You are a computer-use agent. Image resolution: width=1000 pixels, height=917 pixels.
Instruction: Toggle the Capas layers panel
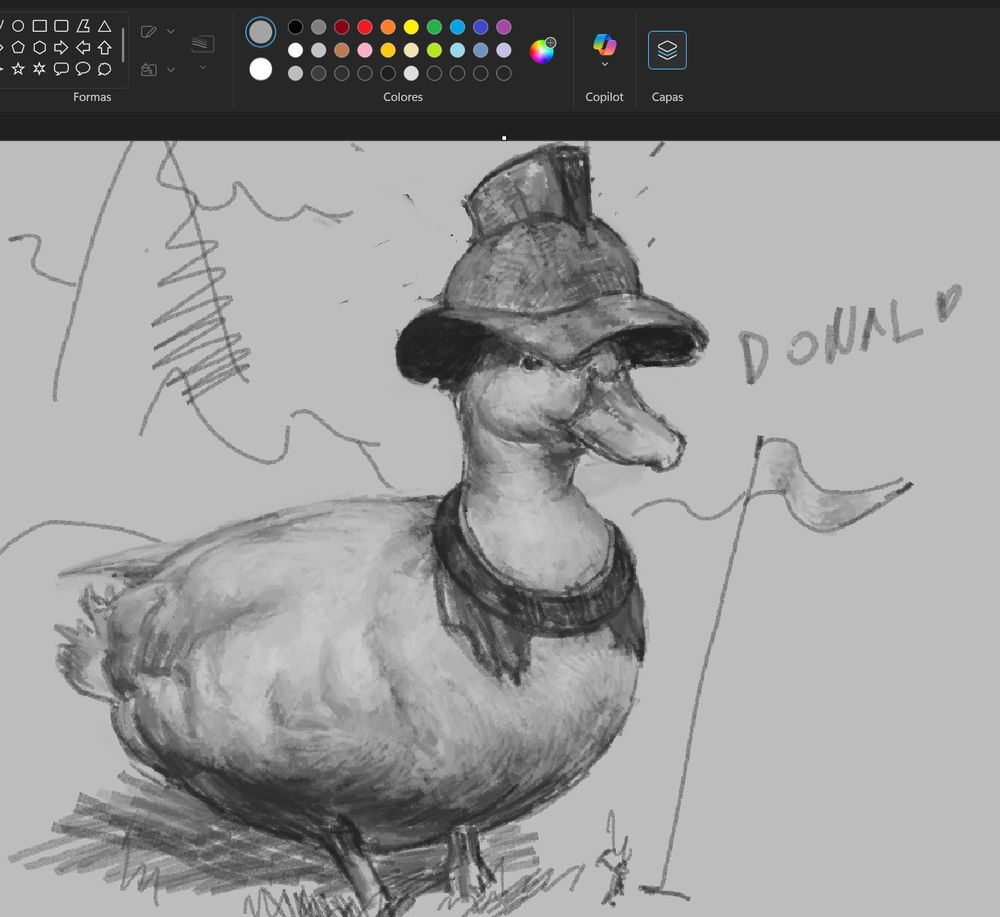pyautogui.click(x=667, y=50)
